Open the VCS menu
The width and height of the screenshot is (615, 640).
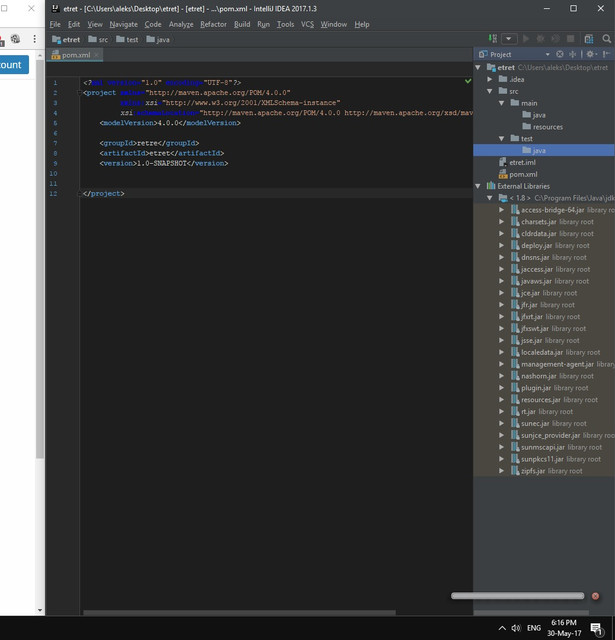(x=307, y=24)
